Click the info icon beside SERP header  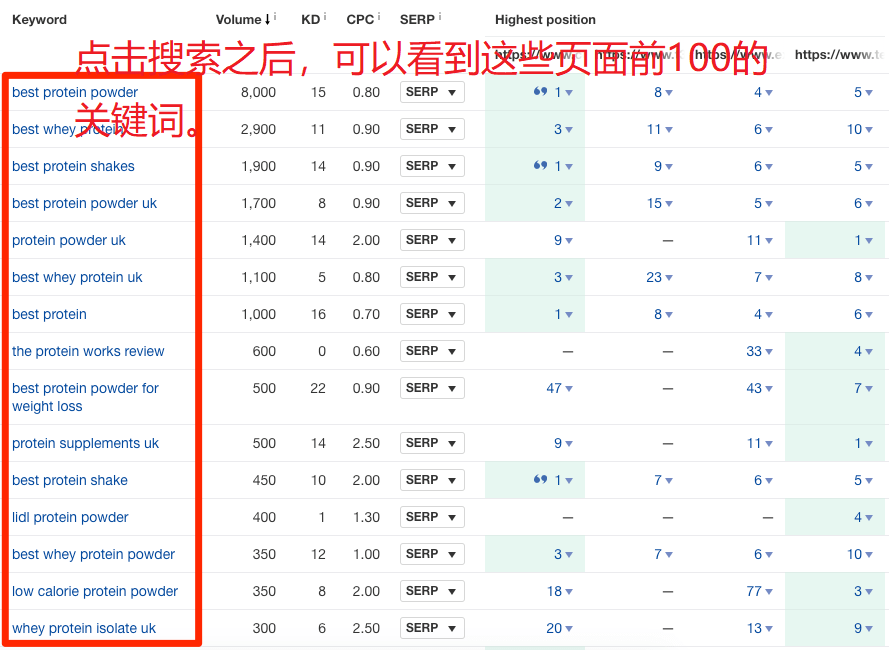pyautogui.click(x=440, y=17)
